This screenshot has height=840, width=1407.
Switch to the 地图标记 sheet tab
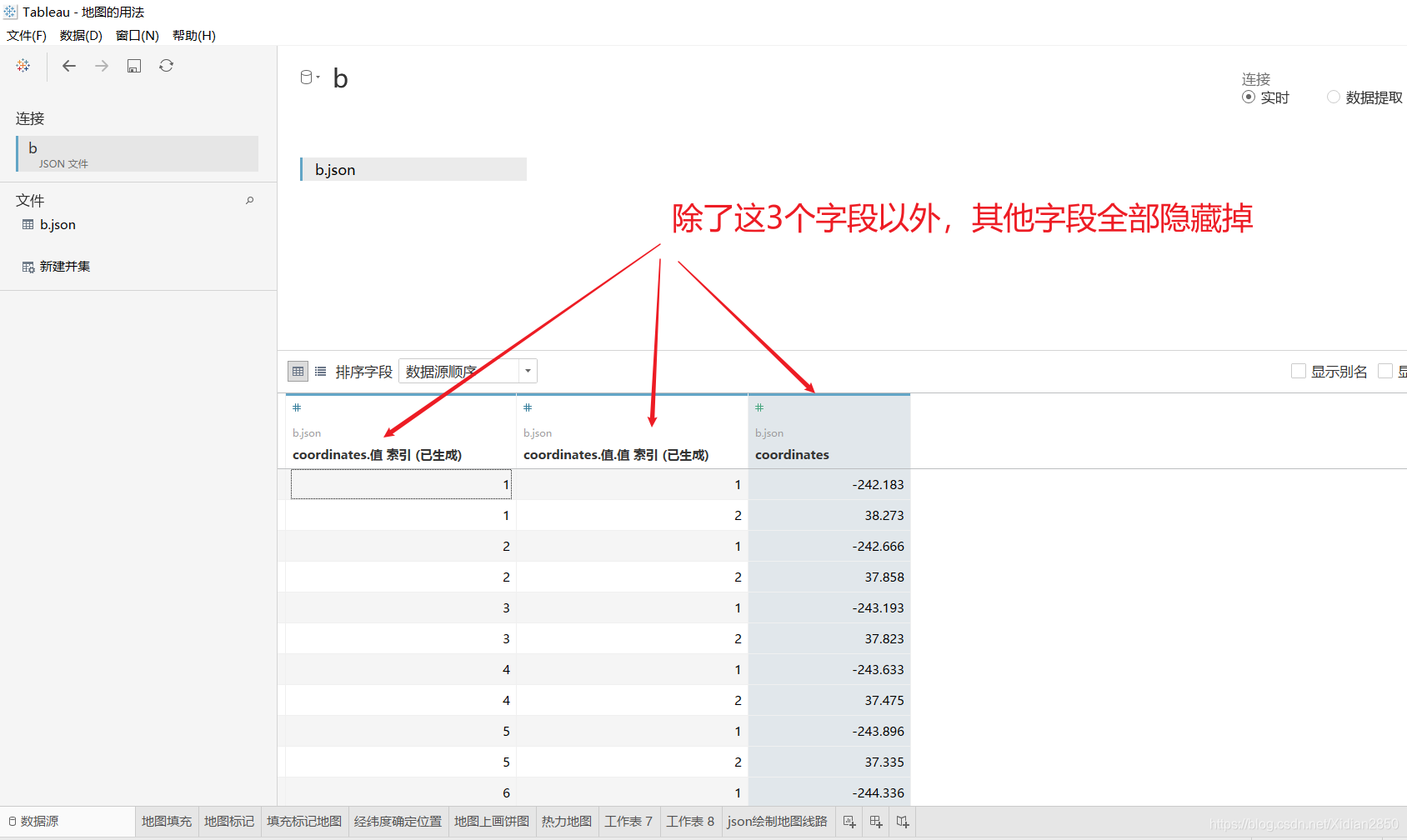coord(229,822)
